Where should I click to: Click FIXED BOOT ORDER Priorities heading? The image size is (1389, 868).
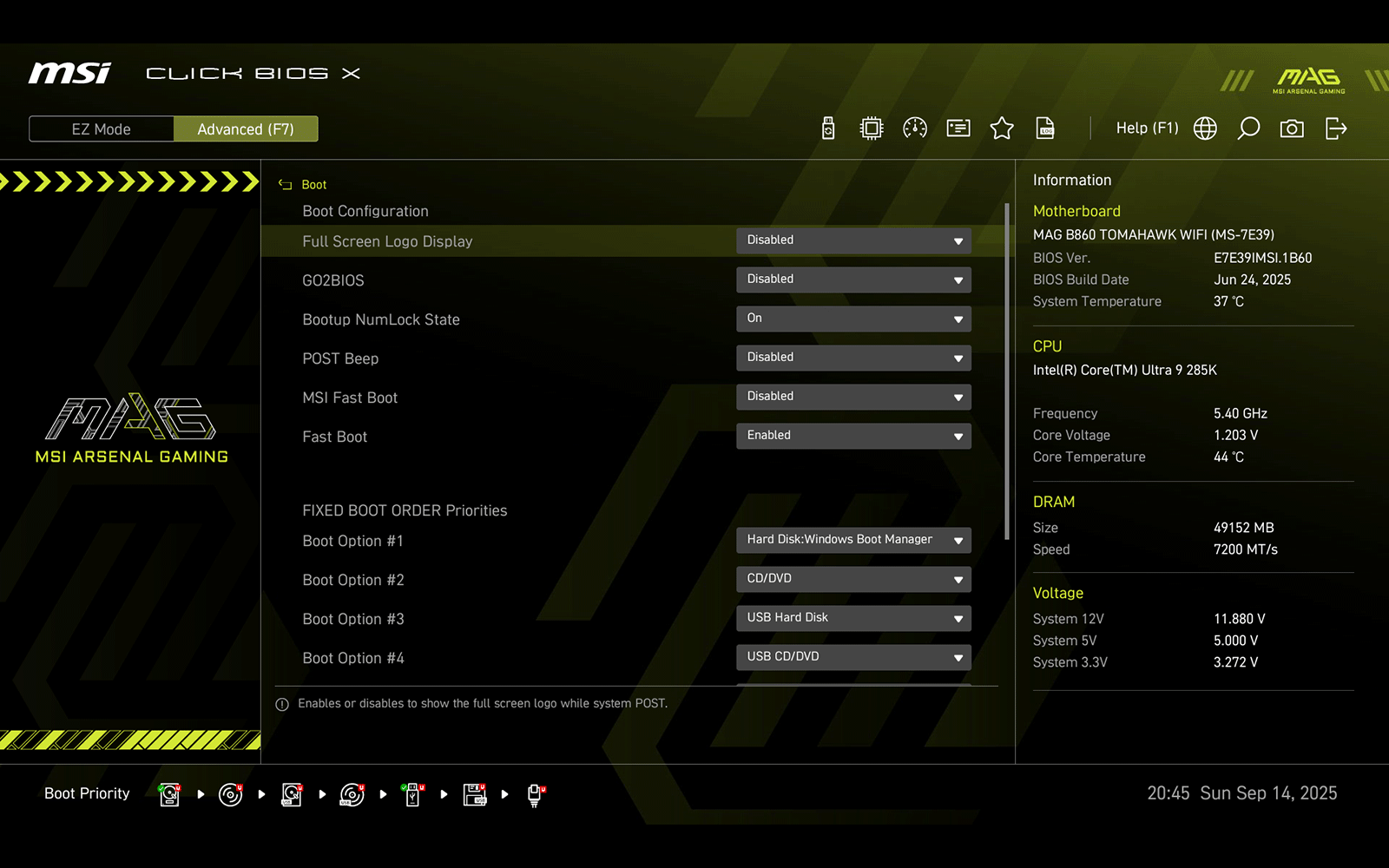[405, 510]
